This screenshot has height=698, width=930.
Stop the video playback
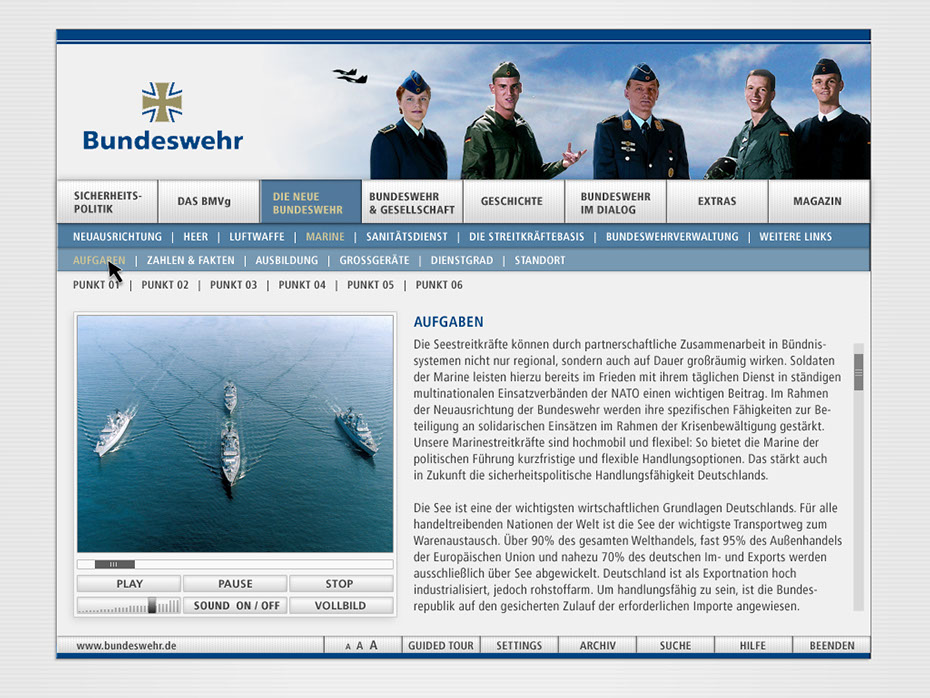(x=340, y=584)
